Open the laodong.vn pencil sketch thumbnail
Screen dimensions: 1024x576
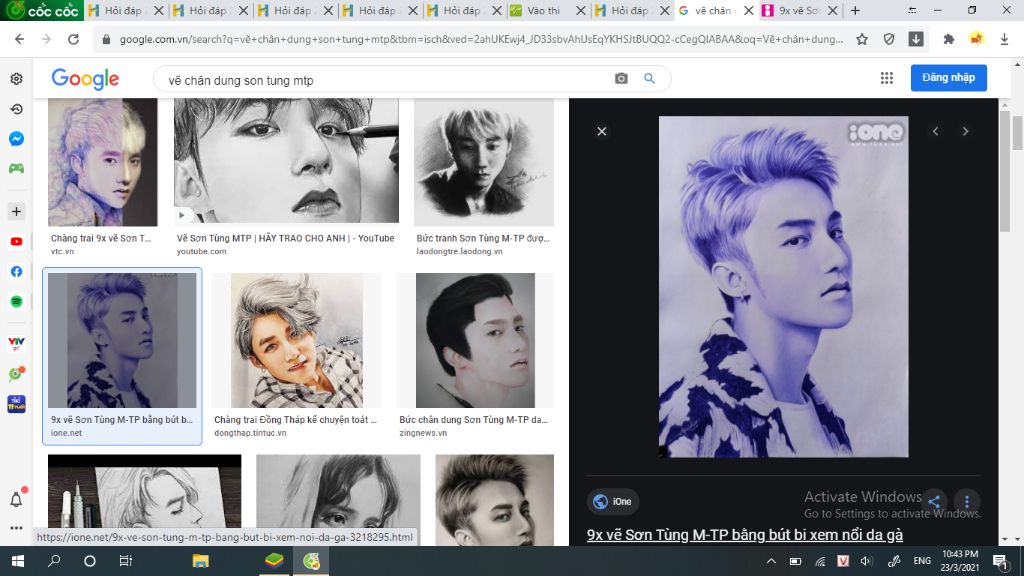(484, 162)
